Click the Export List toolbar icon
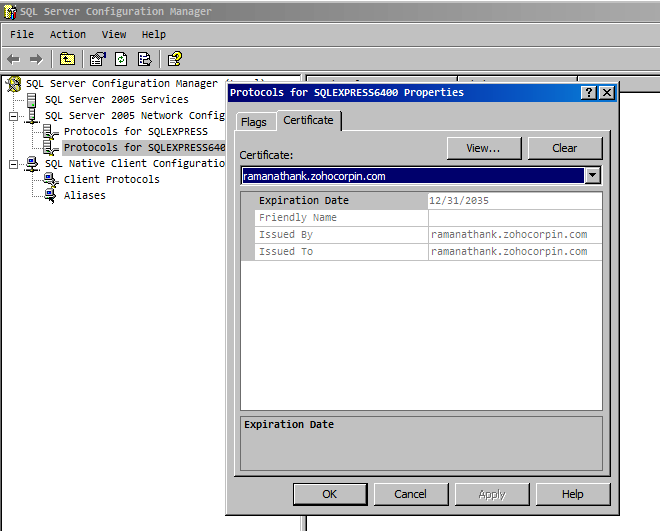 tap(144, 59)
